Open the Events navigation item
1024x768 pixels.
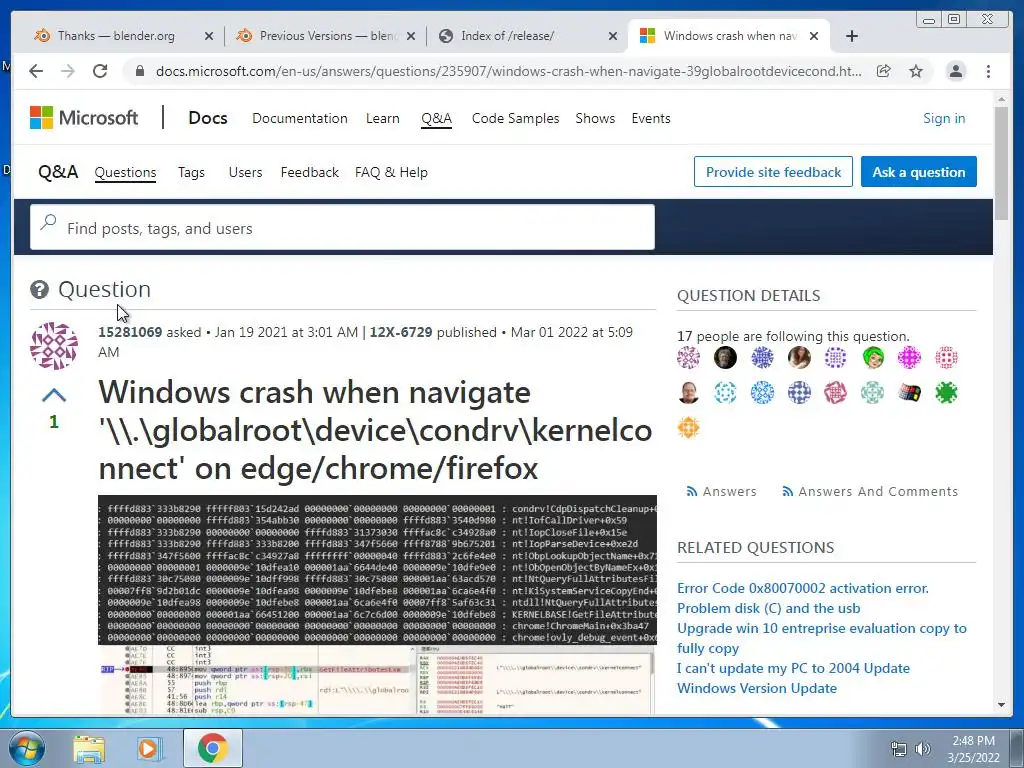[x=650, y=118]
